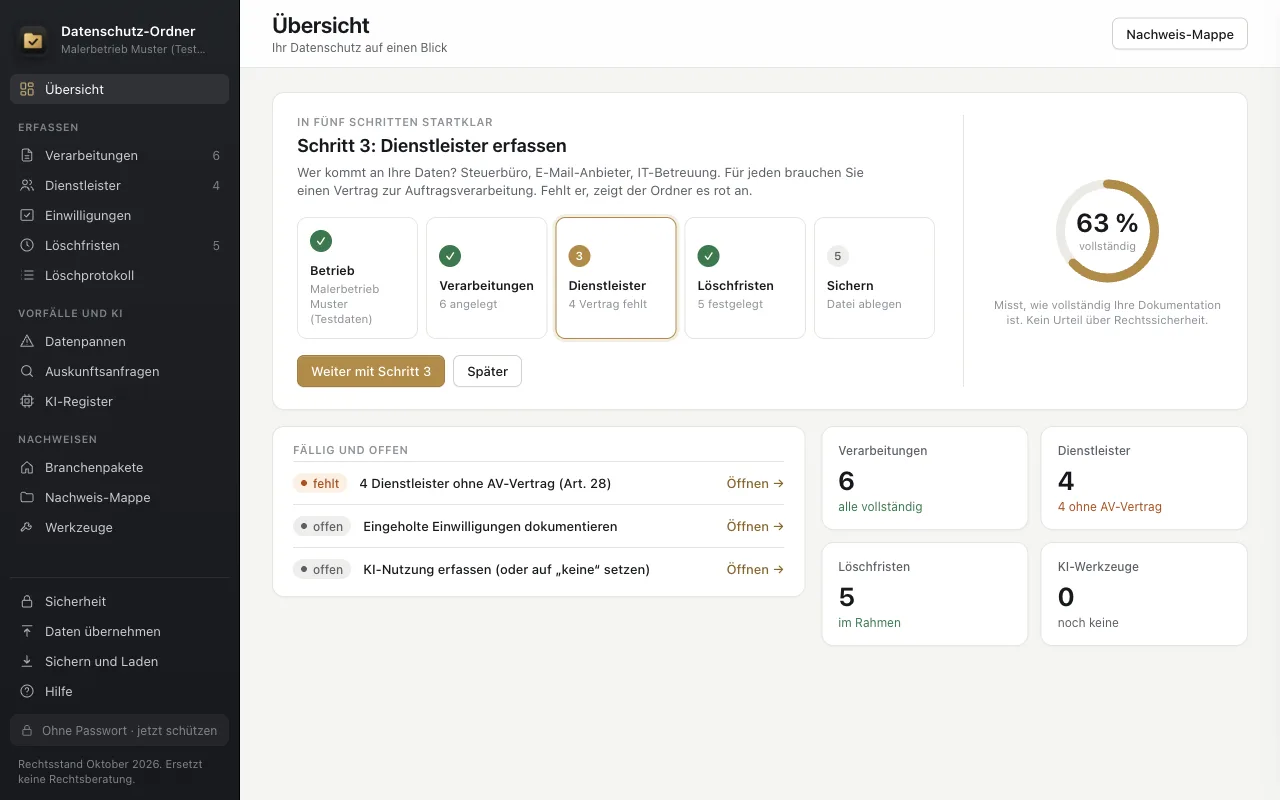Open the Verarbeitungen section in sidebar
The height and width of the screenshot is (800, 1280).
(x=120, y=155)
